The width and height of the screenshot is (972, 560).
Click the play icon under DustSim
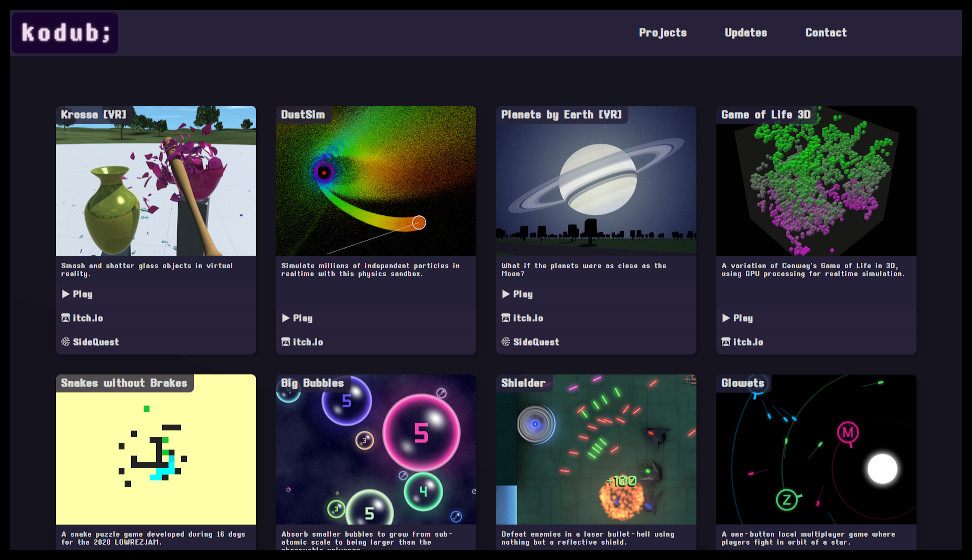pos(285,318)
